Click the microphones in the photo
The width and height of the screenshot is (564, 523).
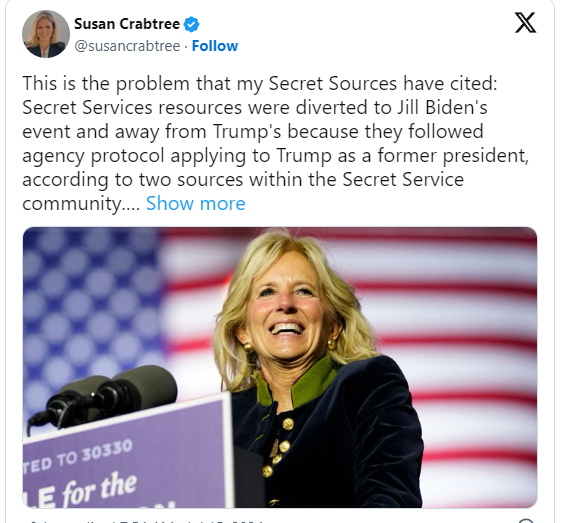pyautogui.click(x=104, y=394)
